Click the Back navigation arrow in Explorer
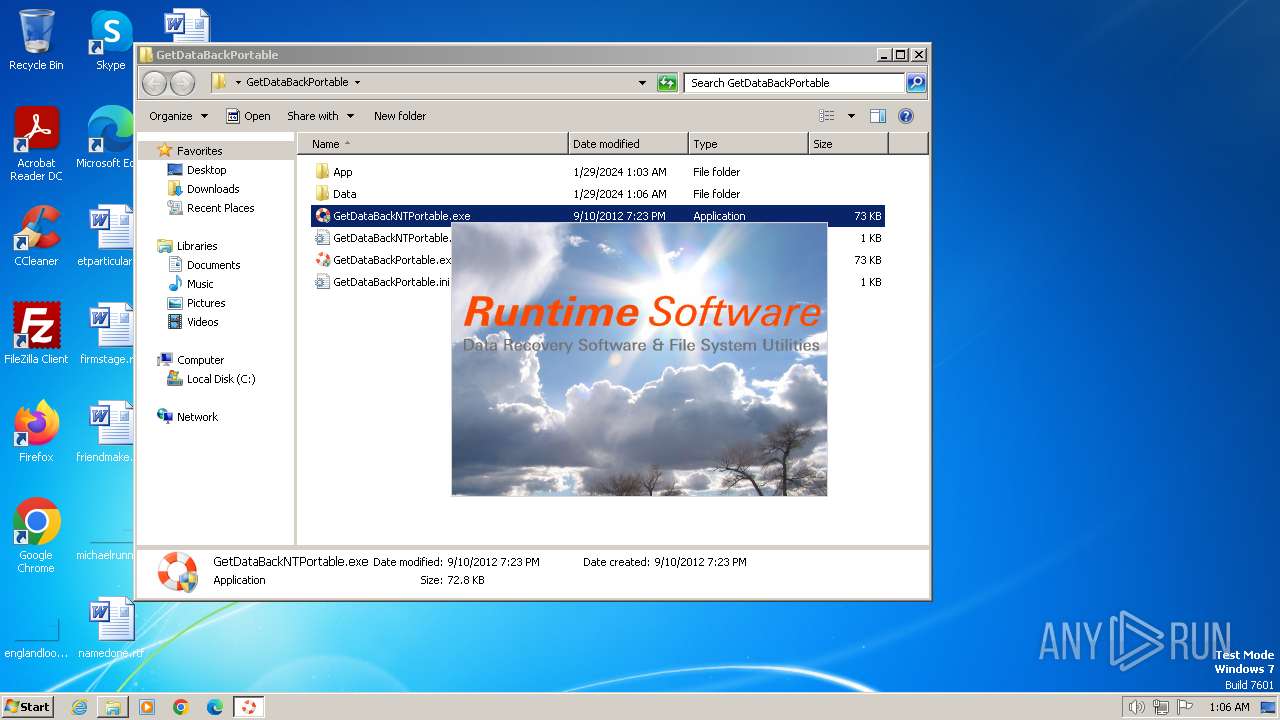This screenshot has height=720, width=1280. pyautogui.click(x=154, y=83)
